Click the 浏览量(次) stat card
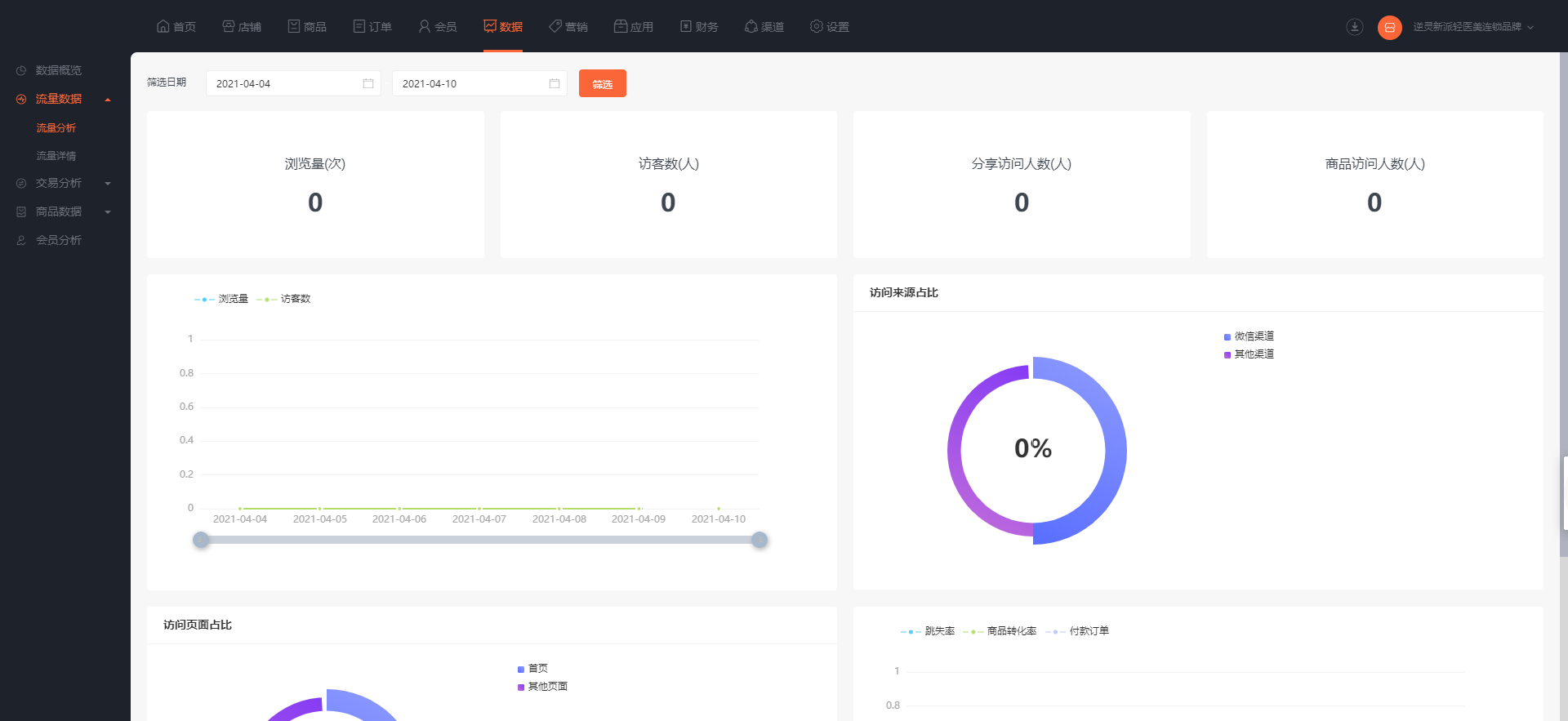1568x721 pixels. 315,185
